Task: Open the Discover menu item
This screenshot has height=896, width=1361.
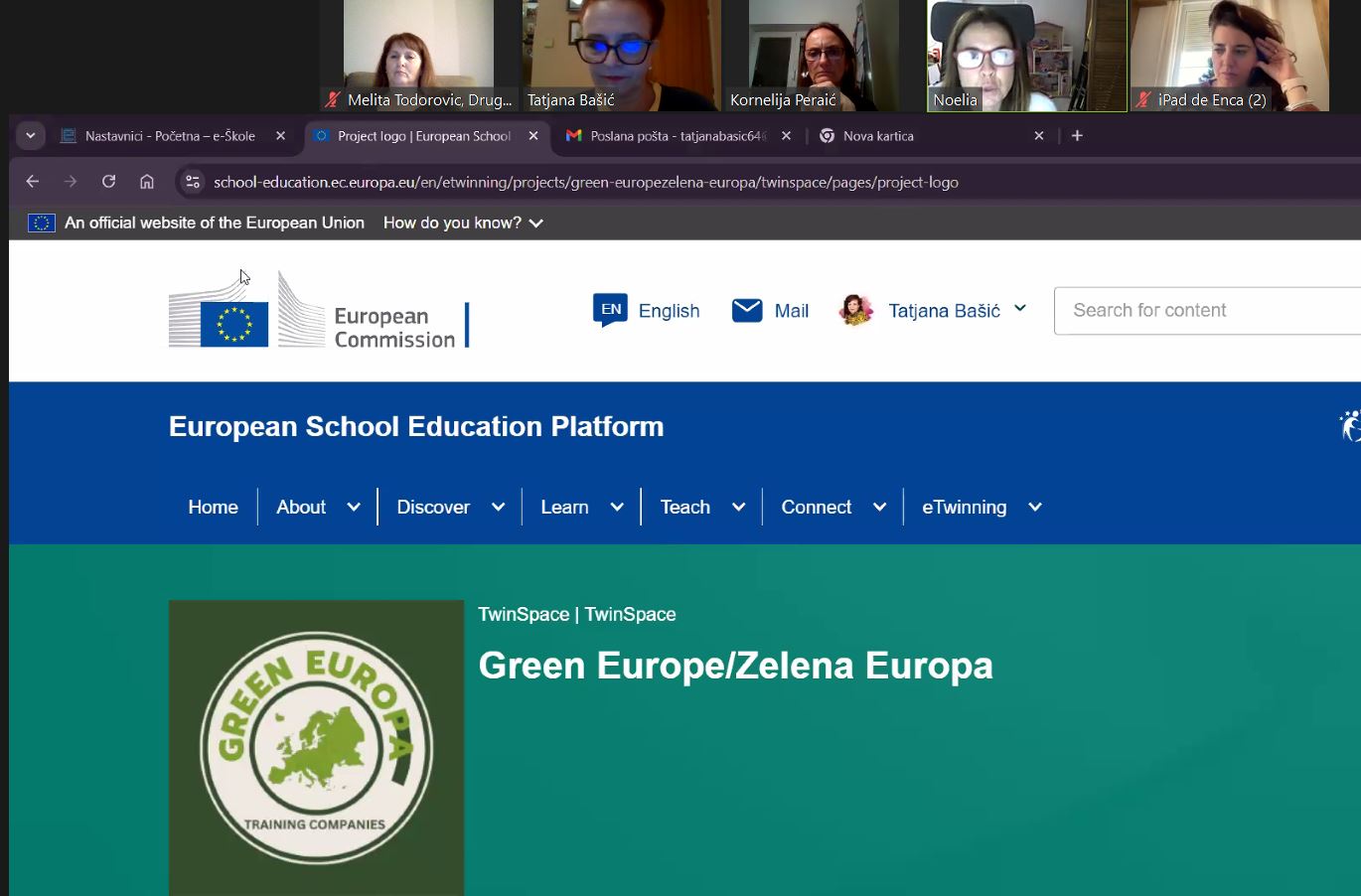Action: 433,507
